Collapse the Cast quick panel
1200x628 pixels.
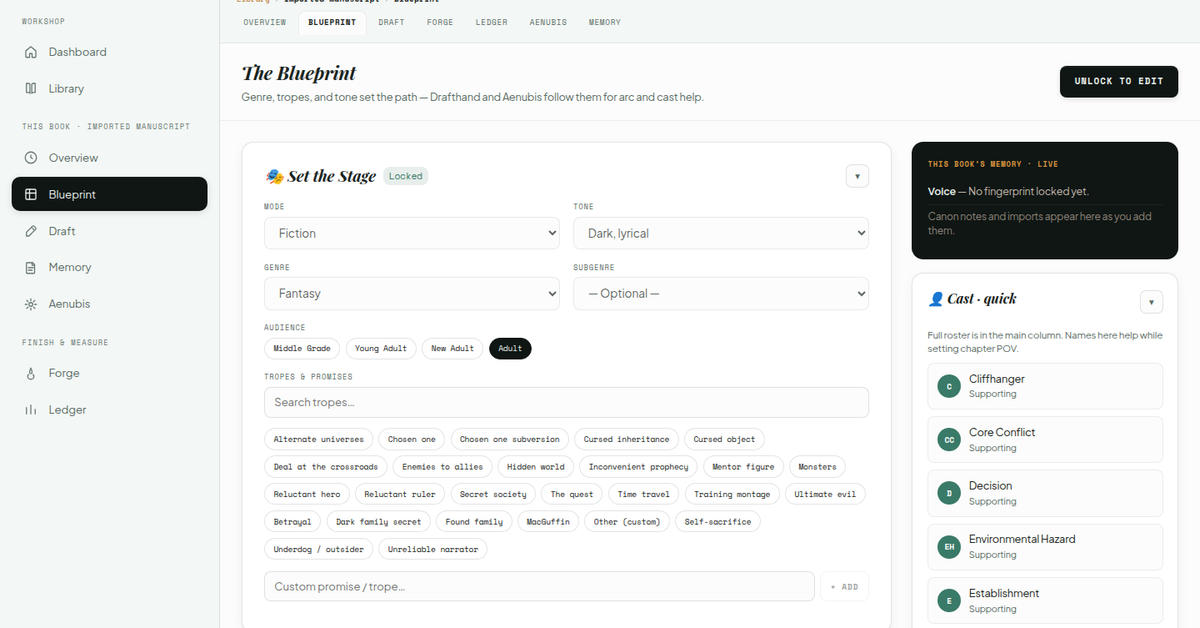[x=1151, y=302]
